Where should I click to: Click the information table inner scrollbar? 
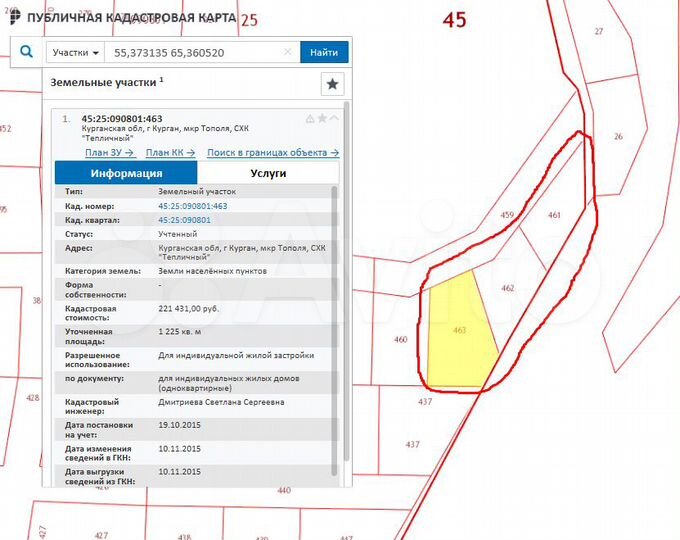pyautogui.click(x=334, y=330)
